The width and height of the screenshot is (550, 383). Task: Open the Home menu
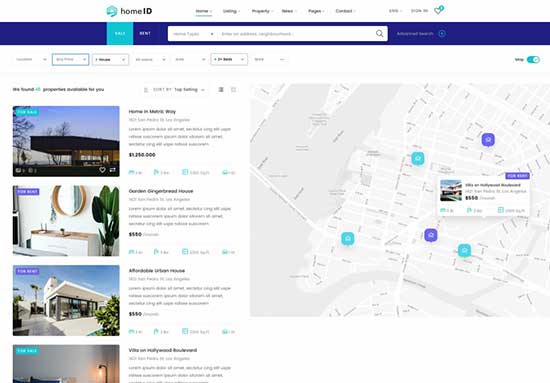pyautogui.click(x=204, y=11)
